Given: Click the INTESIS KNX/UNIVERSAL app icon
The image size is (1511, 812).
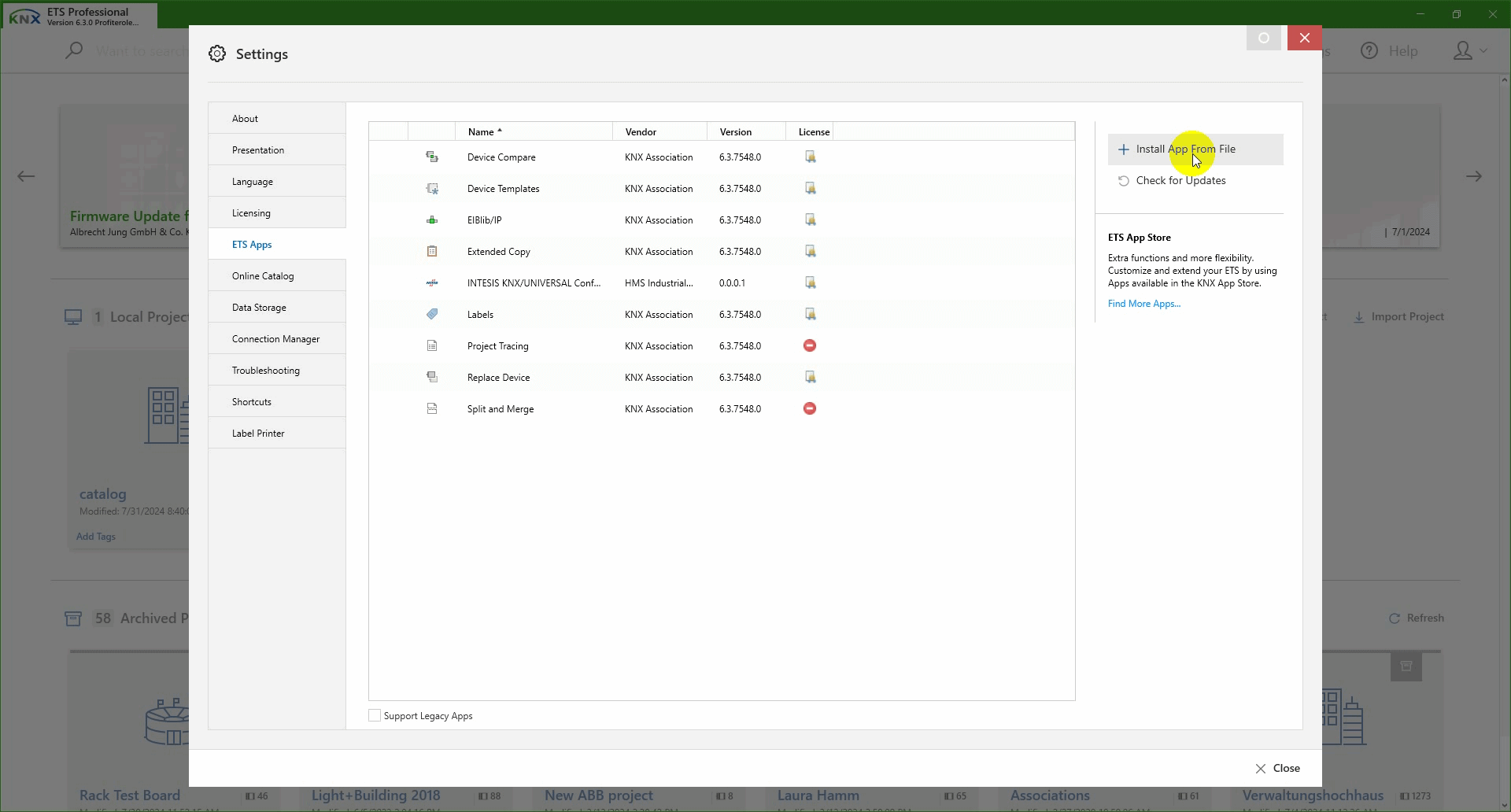Looking at the screenshot, I should coord(432,283).
